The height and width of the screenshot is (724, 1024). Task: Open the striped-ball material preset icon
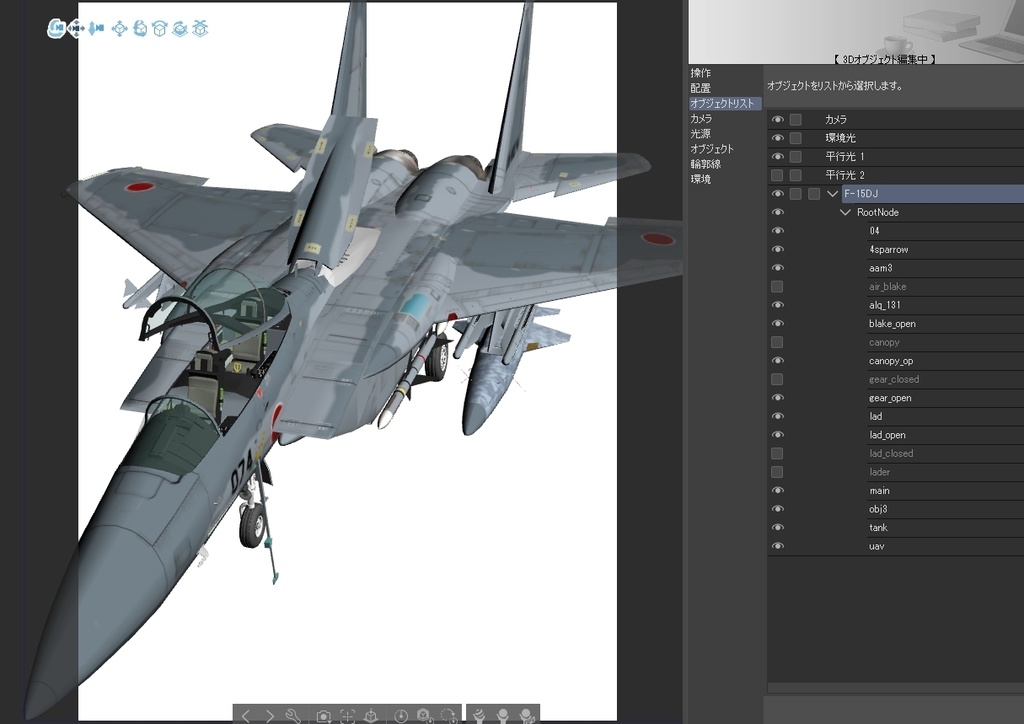[x=479, y=716]
